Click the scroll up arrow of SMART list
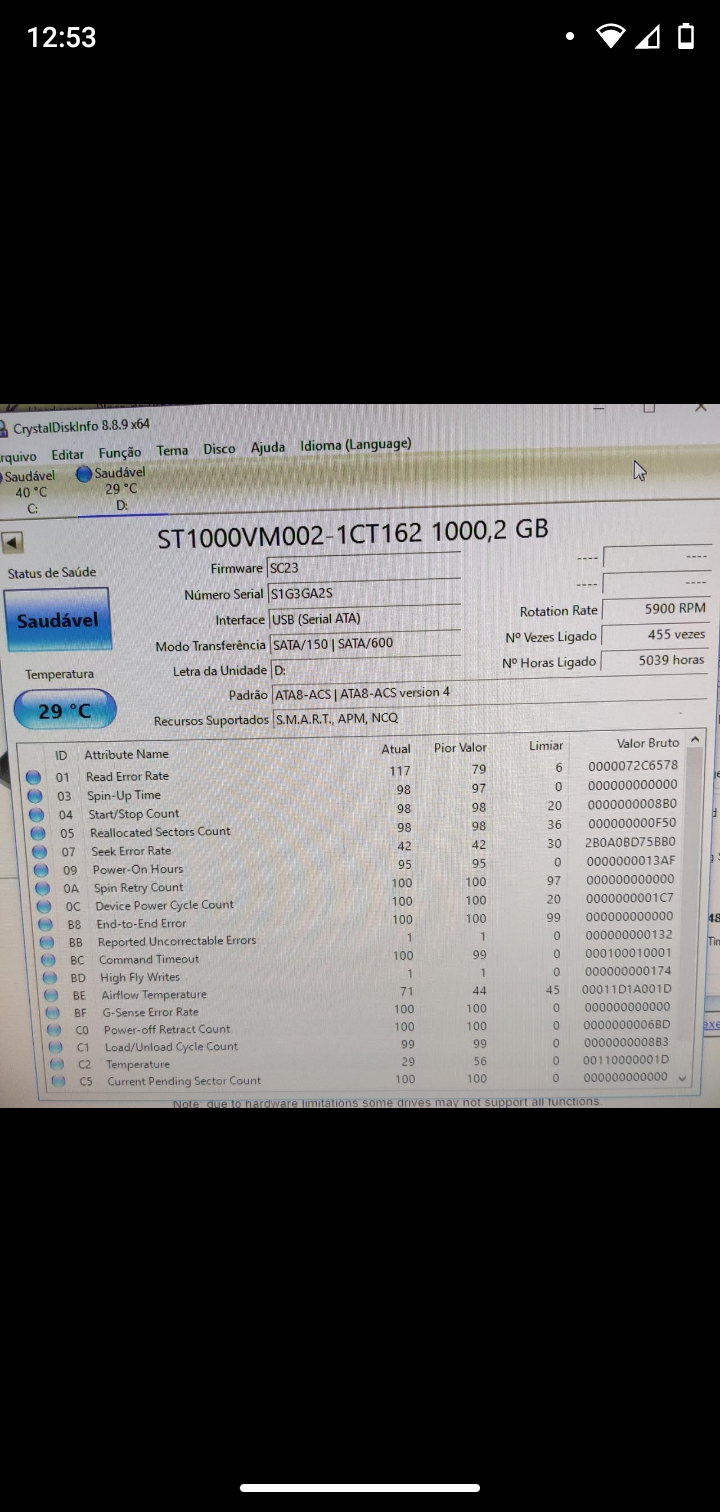 tap(695, 738)
